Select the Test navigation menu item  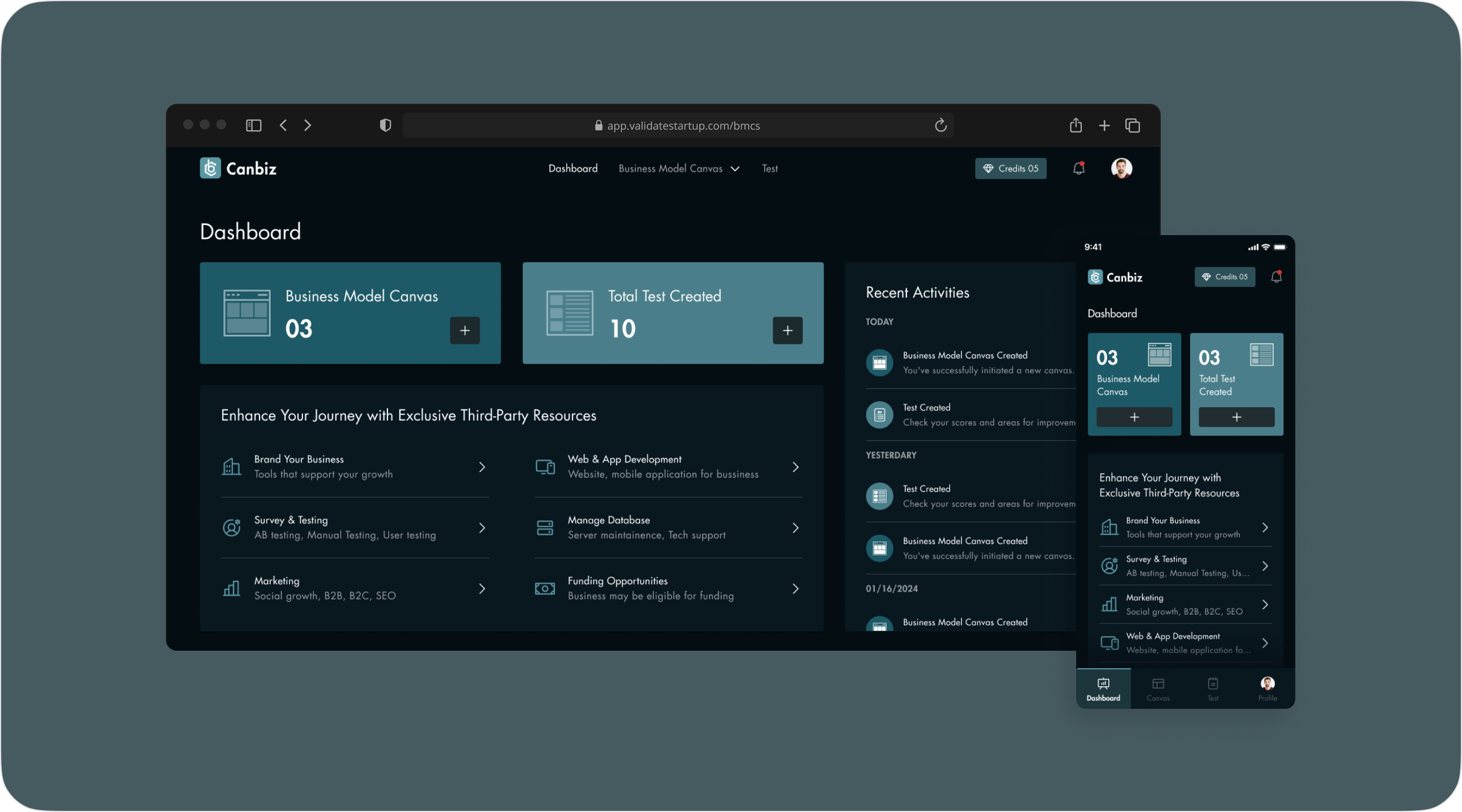[769, 169]
